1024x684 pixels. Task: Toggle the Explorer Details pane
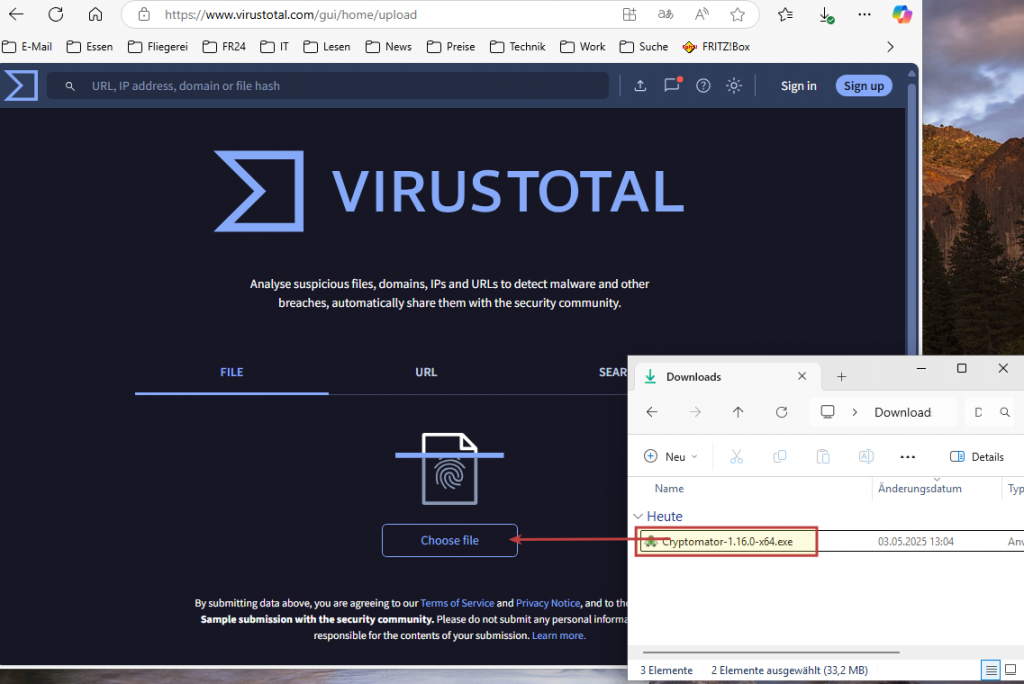point(976,457)
